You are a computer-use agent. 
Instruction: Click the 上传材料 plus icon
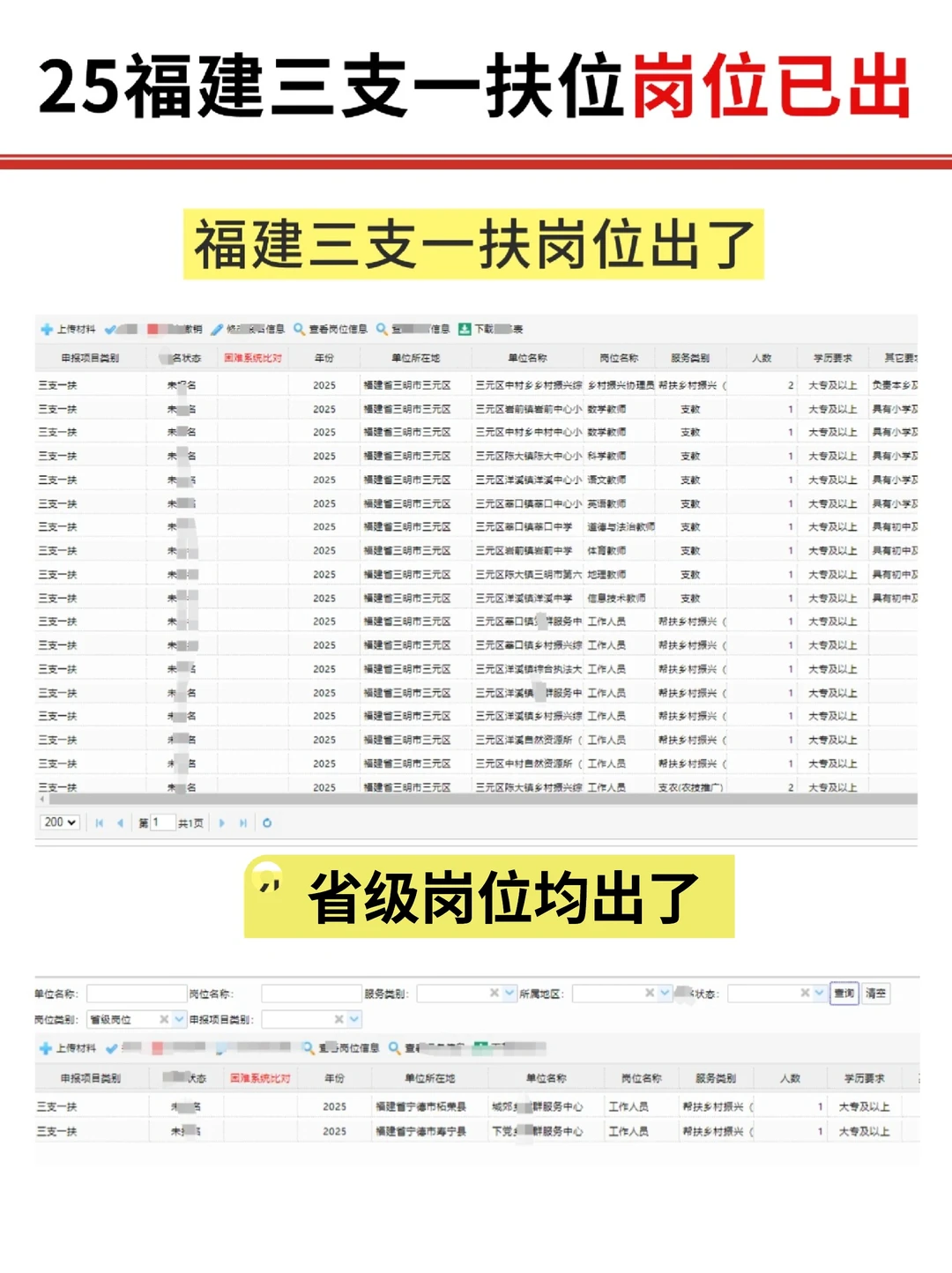pyautogui.click(x=46, y=328)
